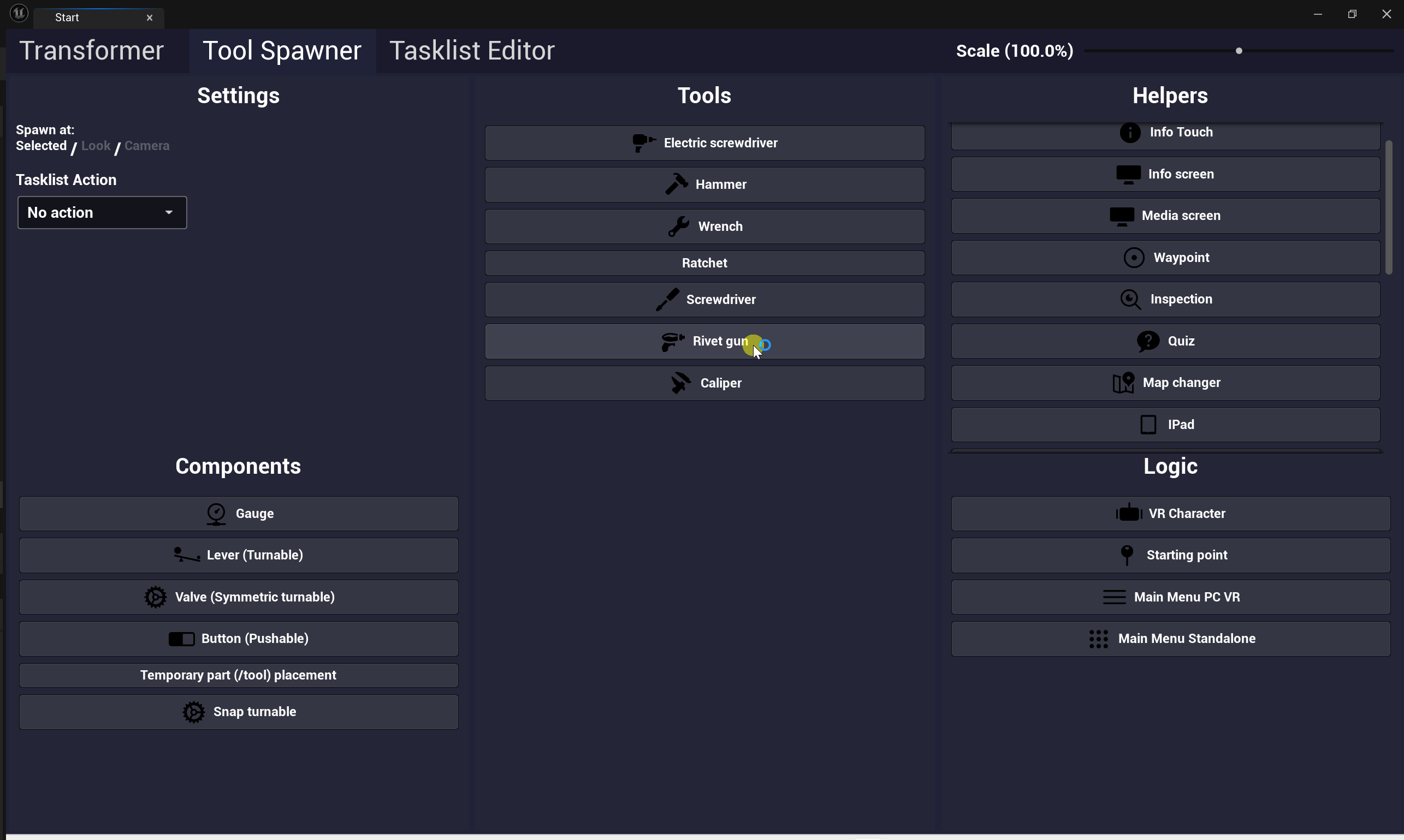Click the Wrench tool icon
This screenshot has width=1404, height=840.
[x=678, y=227]
